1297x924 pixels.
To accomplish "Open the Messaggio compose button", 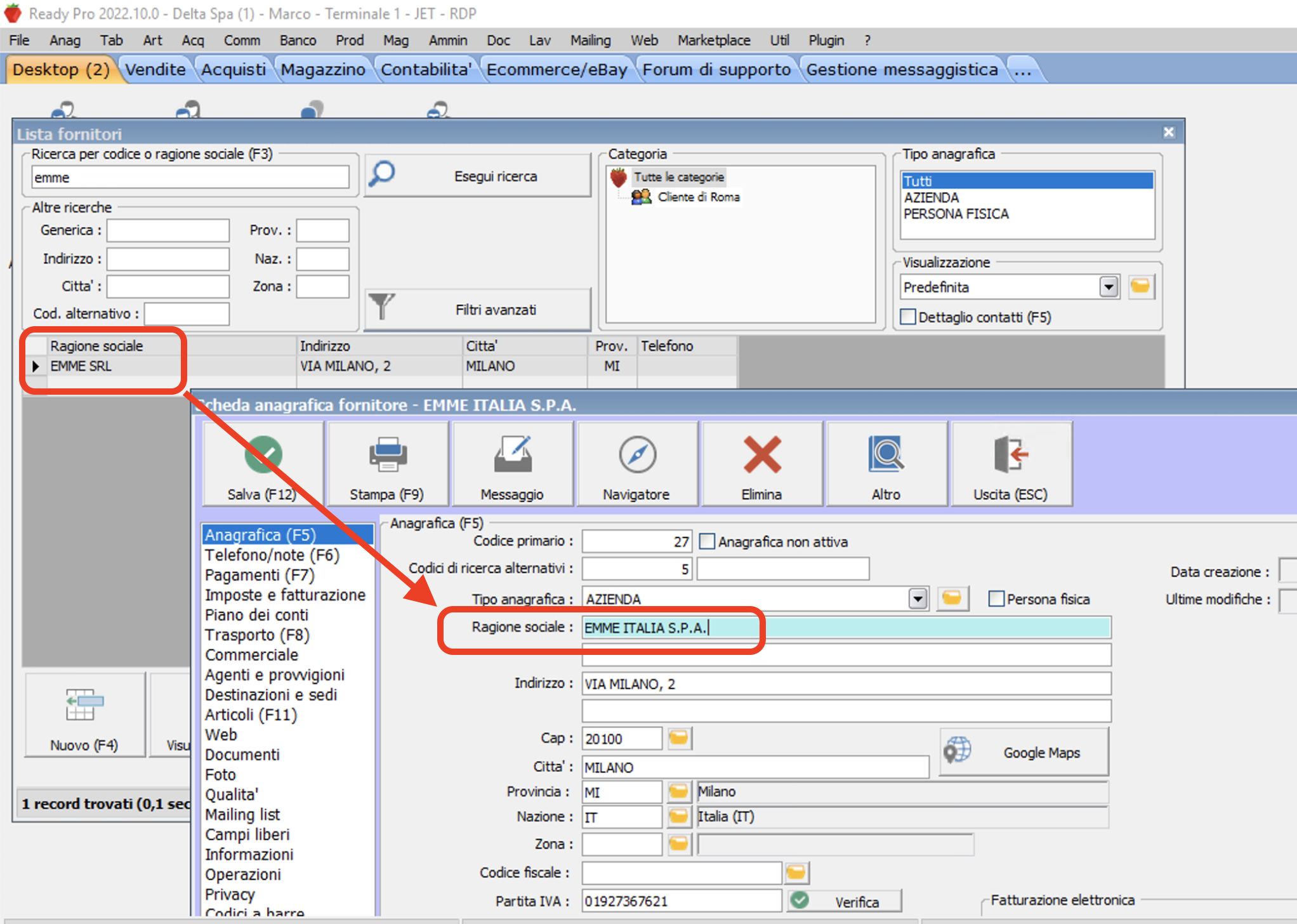I will (512, 465).
